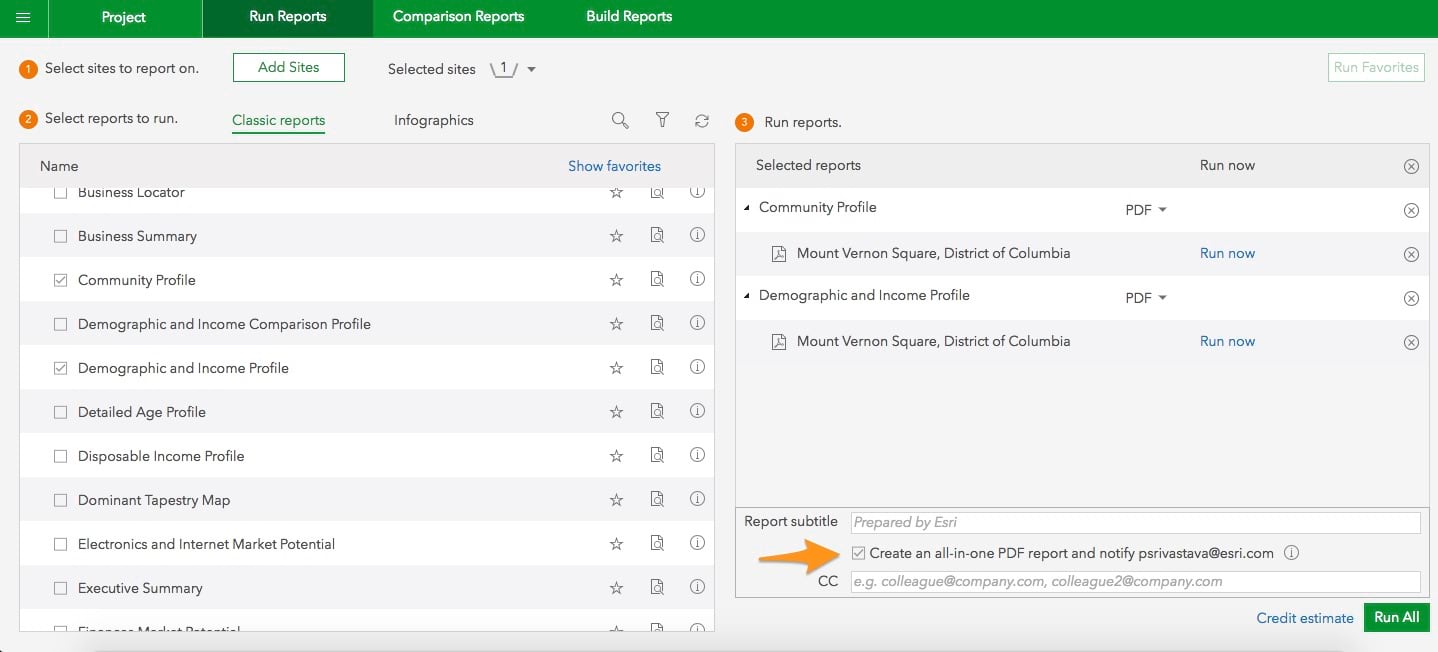1438x652 pixels.
Task: Show info for Detailed Age Profile
Action: [697, 411]
